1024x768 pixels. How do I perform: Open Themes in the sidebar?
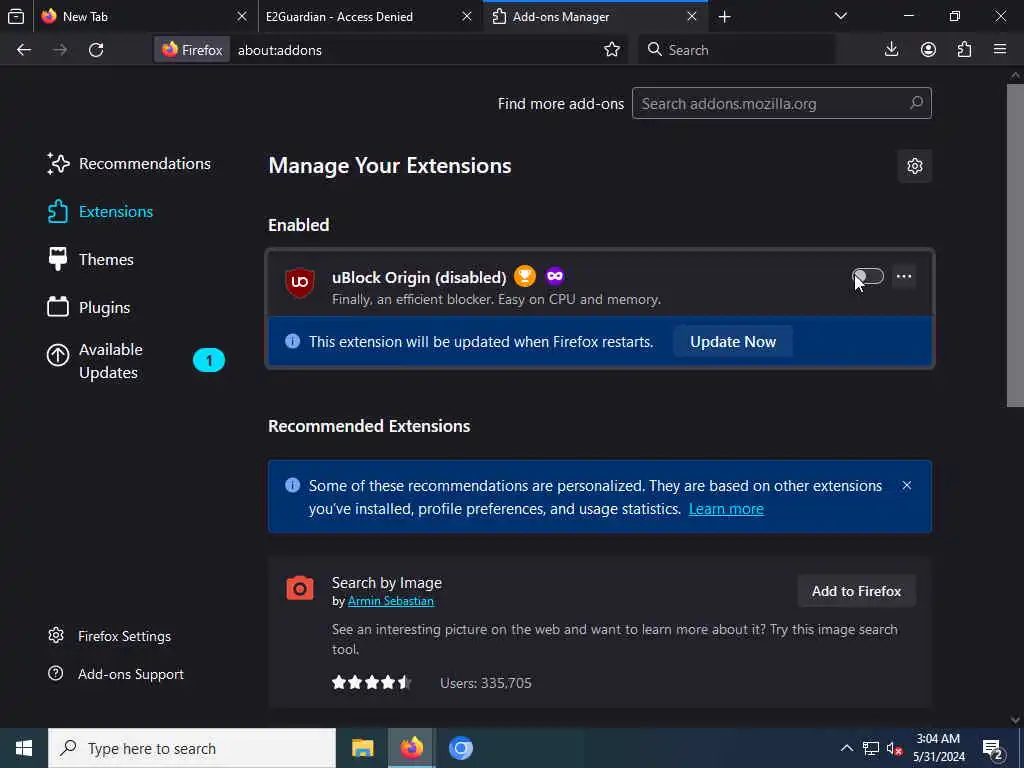pos(91,259)
